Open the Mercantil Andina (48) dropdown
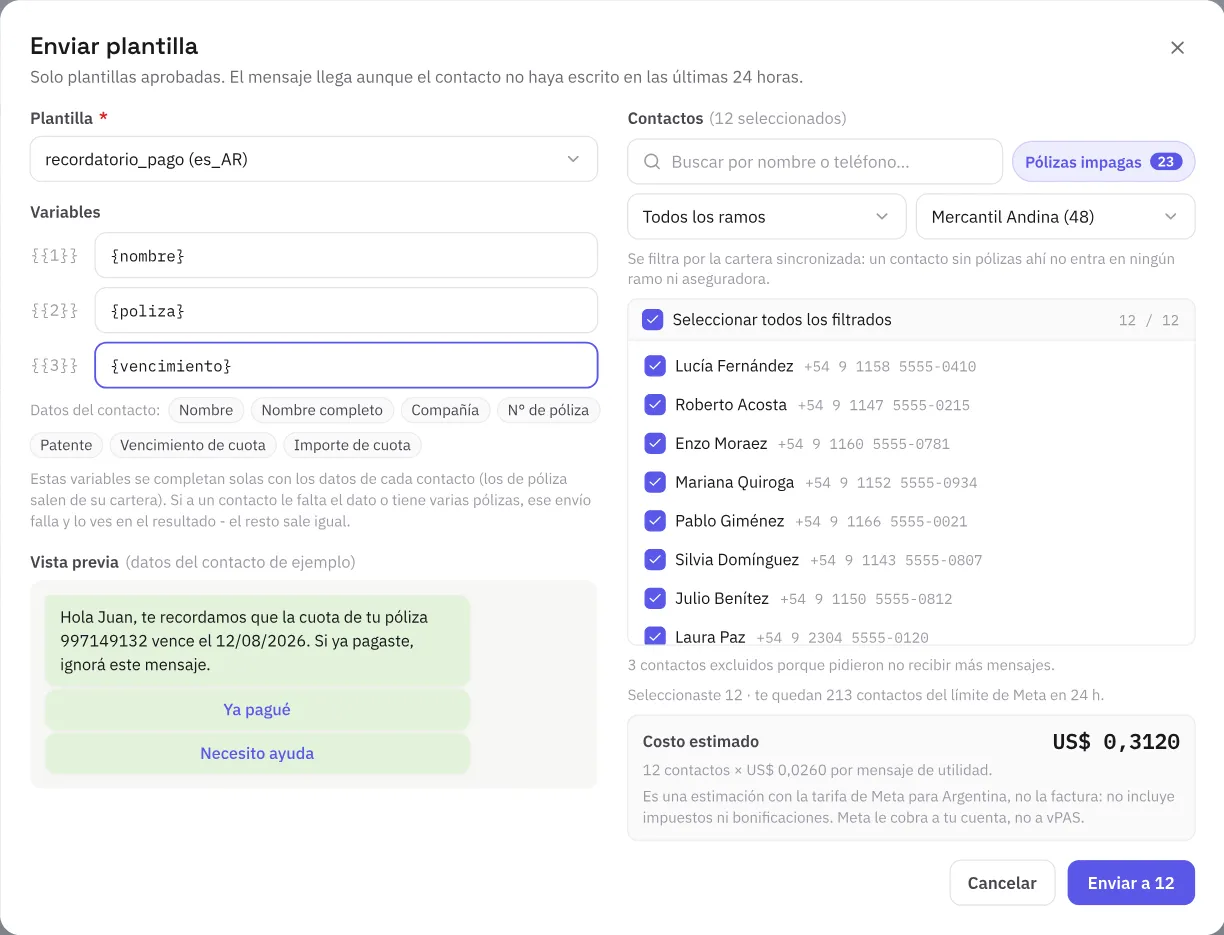This screenshot has height=935, width=1224. click(x=1055, y=217)
